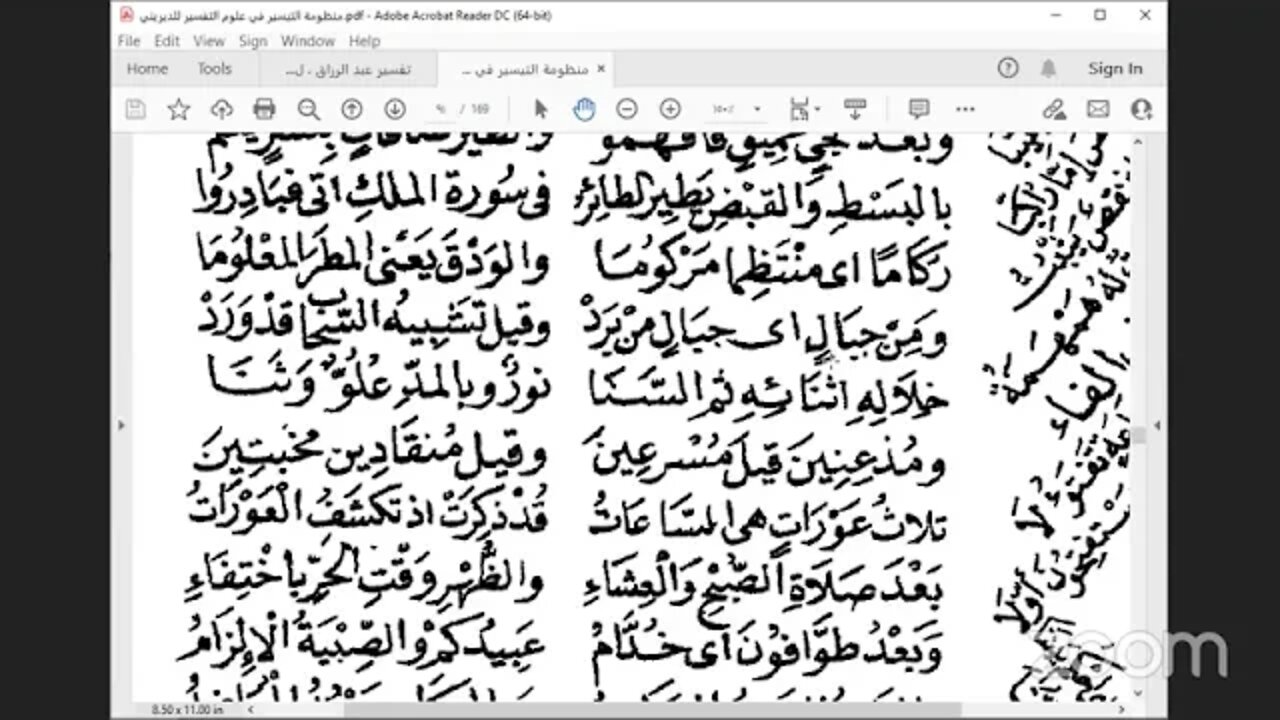This screenshot has width=1280, height=720.
Task: Zoom out with minus icon
Action: (x=627, y=110)
